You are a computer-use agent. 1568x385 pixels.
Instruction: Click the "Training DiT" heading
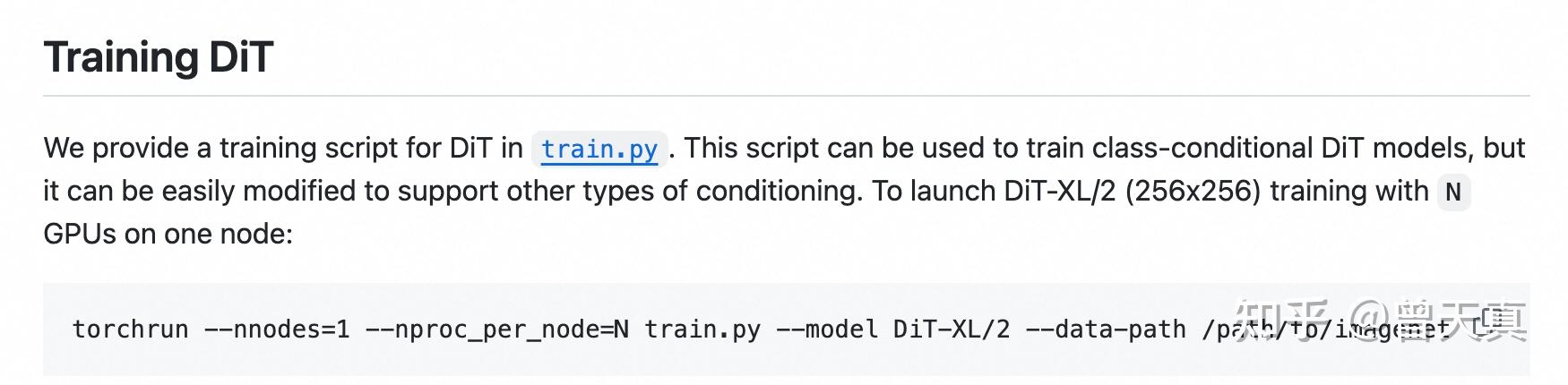pos(158,57)
